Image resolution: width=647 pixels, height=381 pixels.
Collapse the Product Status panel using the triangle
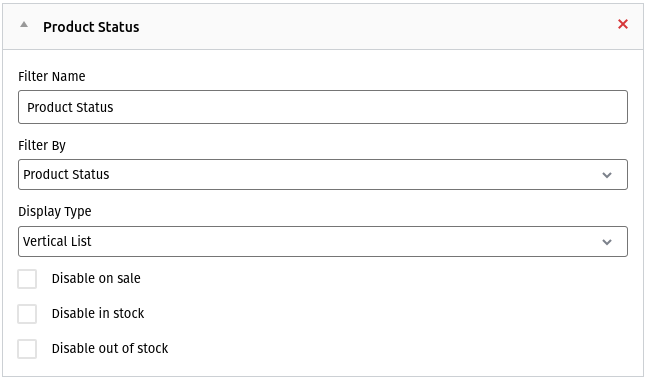24,24
